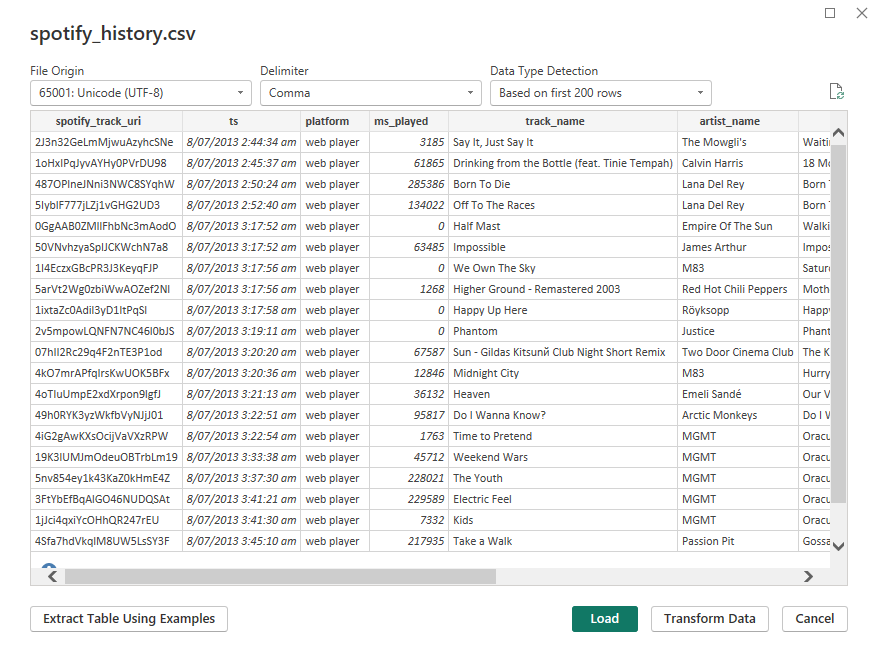
Task: Click the artist cell 'James Arthur'
Action: point(737,248)
